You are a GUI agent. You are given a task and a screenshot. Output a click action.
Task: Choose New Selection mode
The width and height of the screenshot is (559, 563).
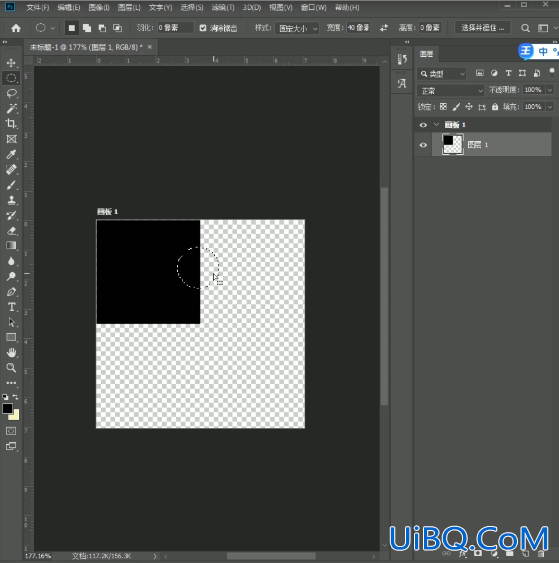click(x=72, y=28)
